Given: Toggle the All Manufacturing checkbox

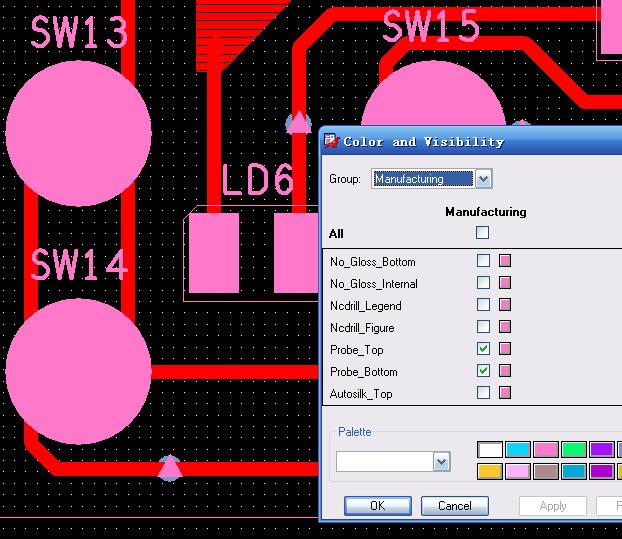Looking at the screenshot, I should (482, 232).
